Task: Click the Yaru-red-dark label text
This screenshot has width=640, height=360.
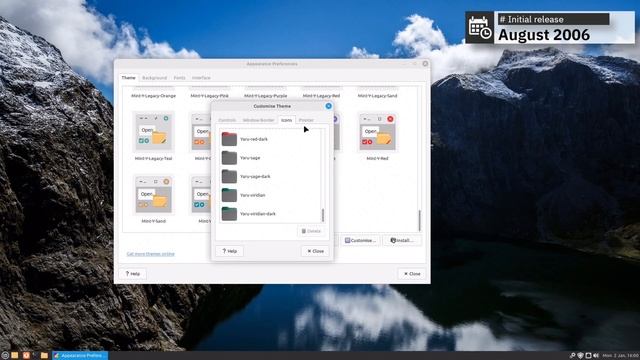Action: (254, 139)
